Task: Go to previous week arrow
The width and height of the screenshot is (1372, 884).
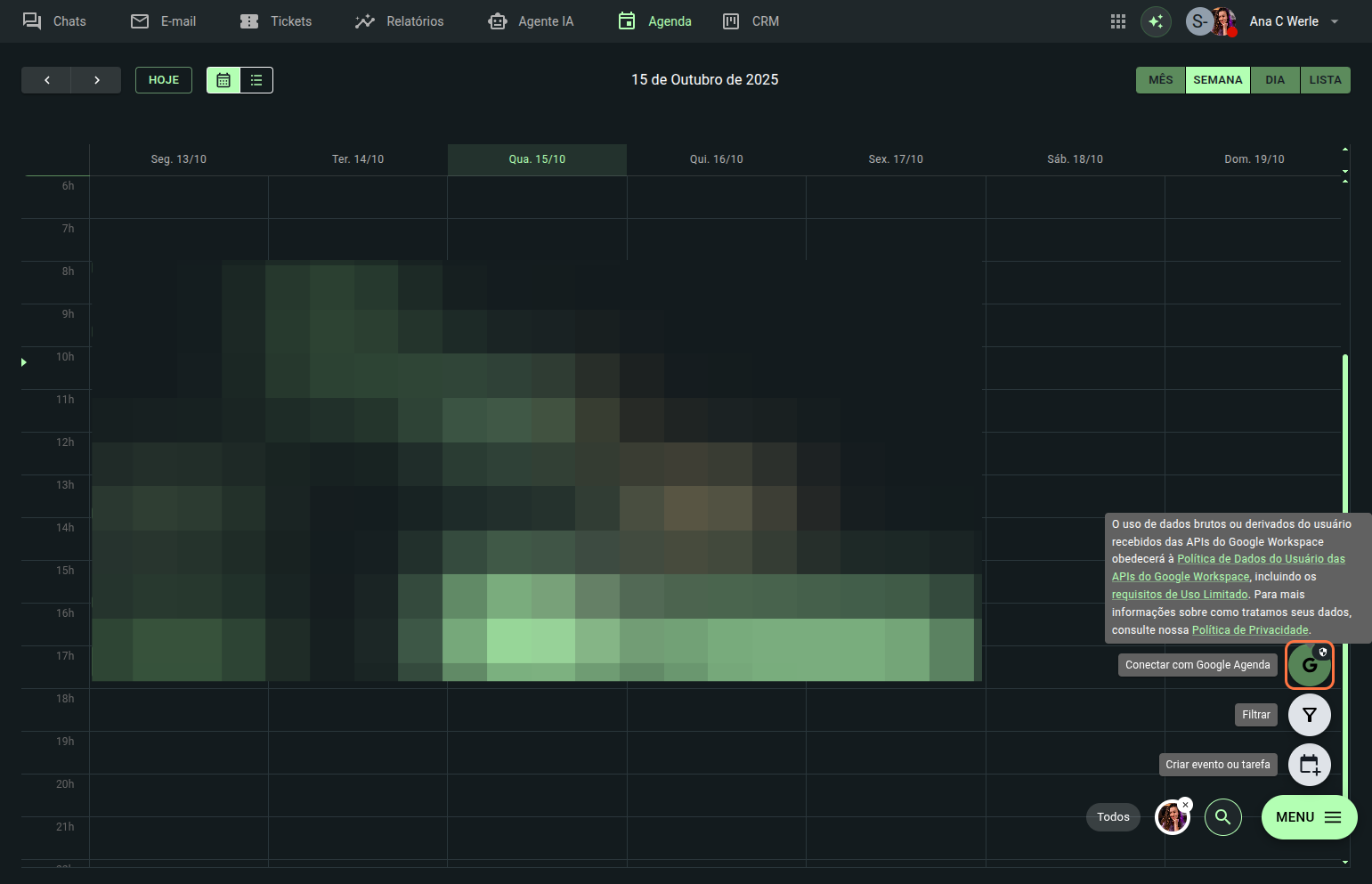Action: [x=46, y=80]
